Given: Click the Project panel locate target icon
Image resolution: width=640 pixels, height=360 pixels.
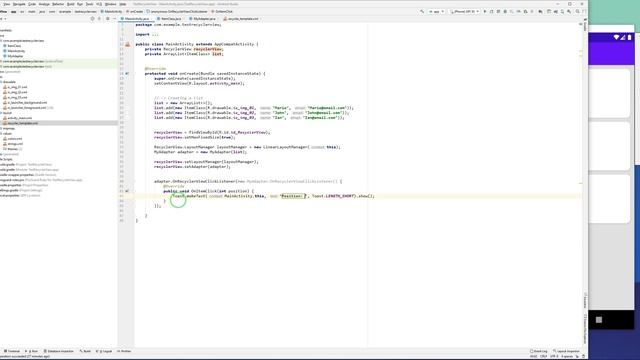Looking at the screenshot, I should tap(92, 19).
